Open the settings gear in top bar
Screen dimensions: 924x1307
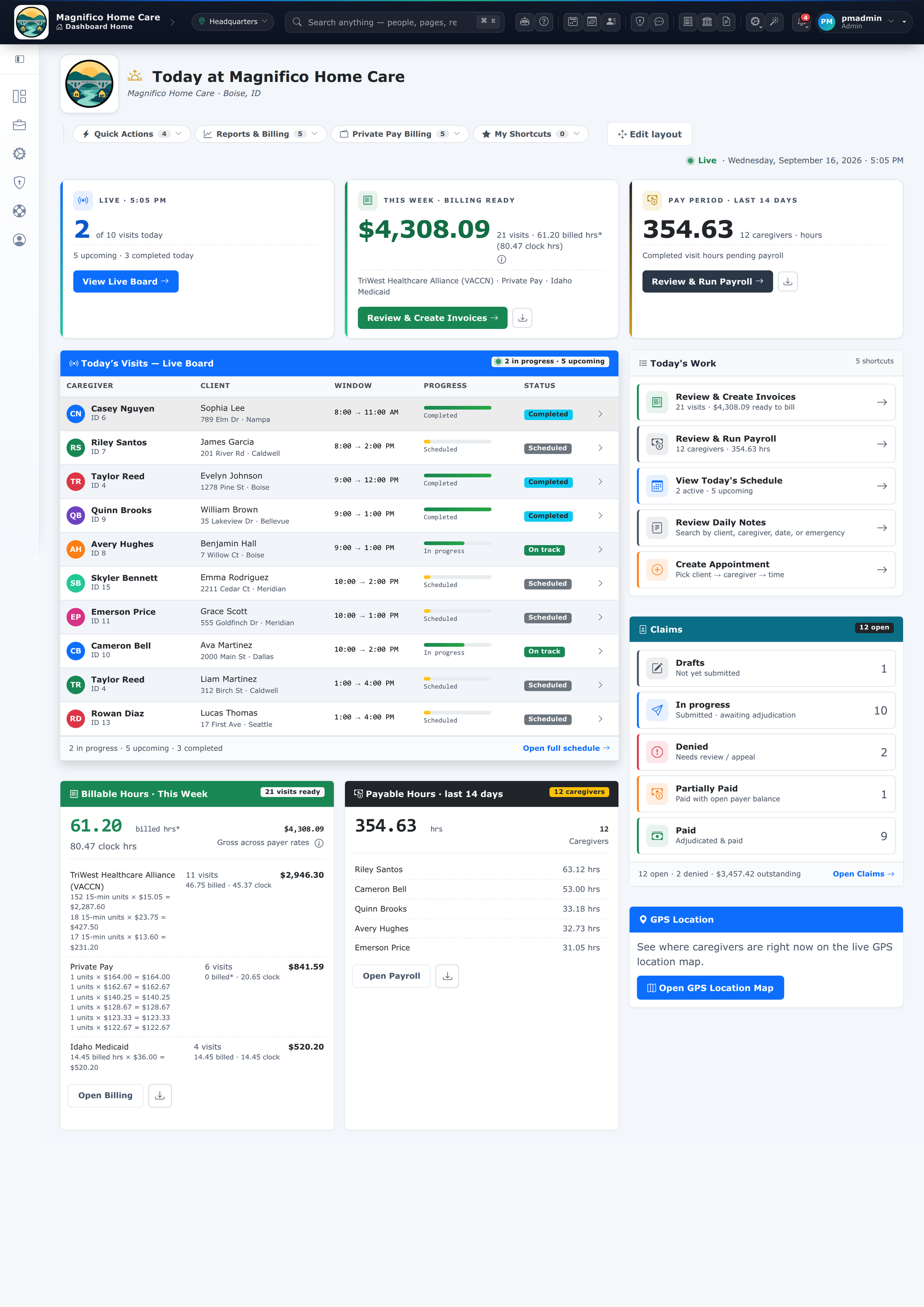755,22
